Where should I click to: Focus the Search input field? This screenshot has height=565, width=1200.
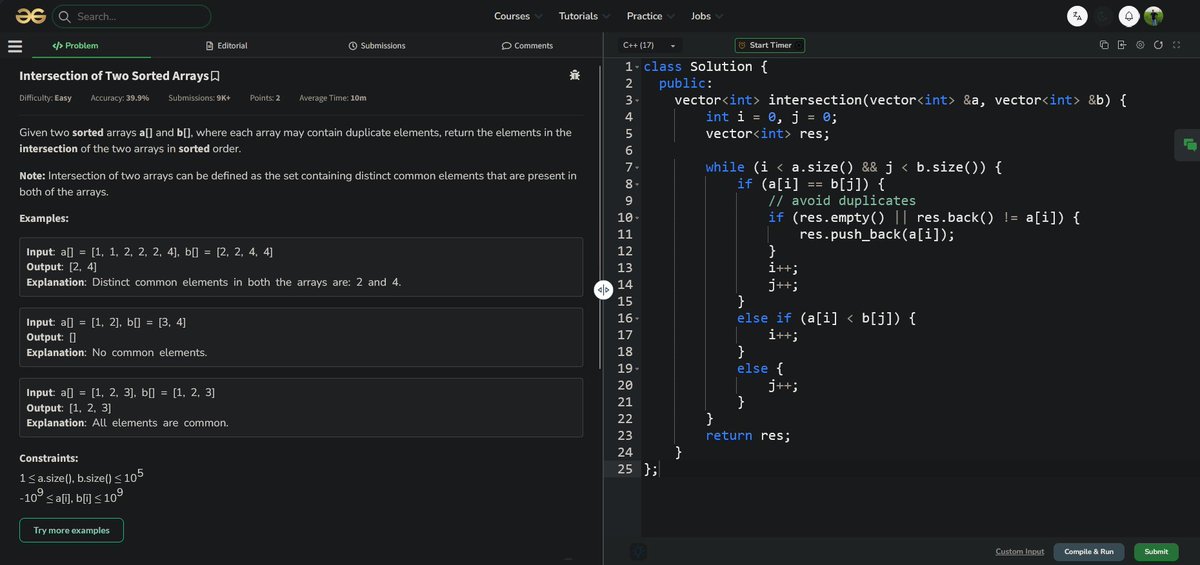[x=133, y=16]
